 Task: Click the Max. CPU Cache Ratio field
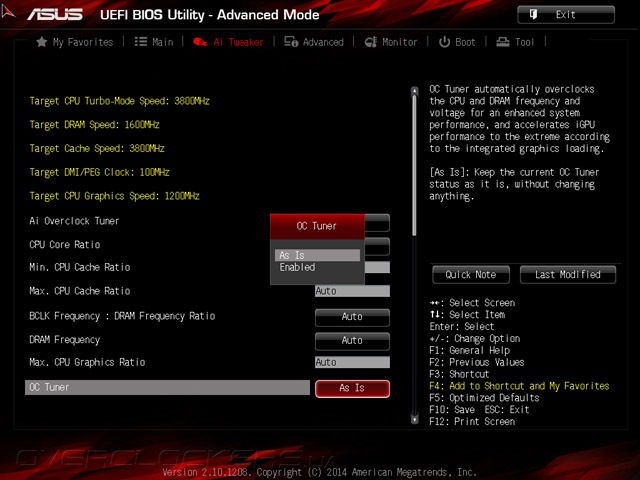352,291
